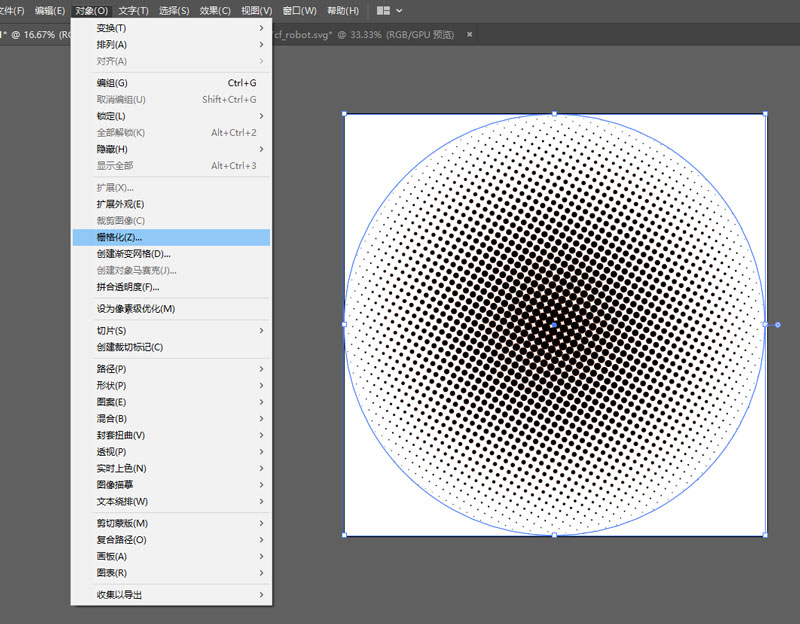This screenshot has width=800, height=624.
Task: Choose 扩展外观(E) menu entry
Action: pyautogui.click(x=171, y=204)
